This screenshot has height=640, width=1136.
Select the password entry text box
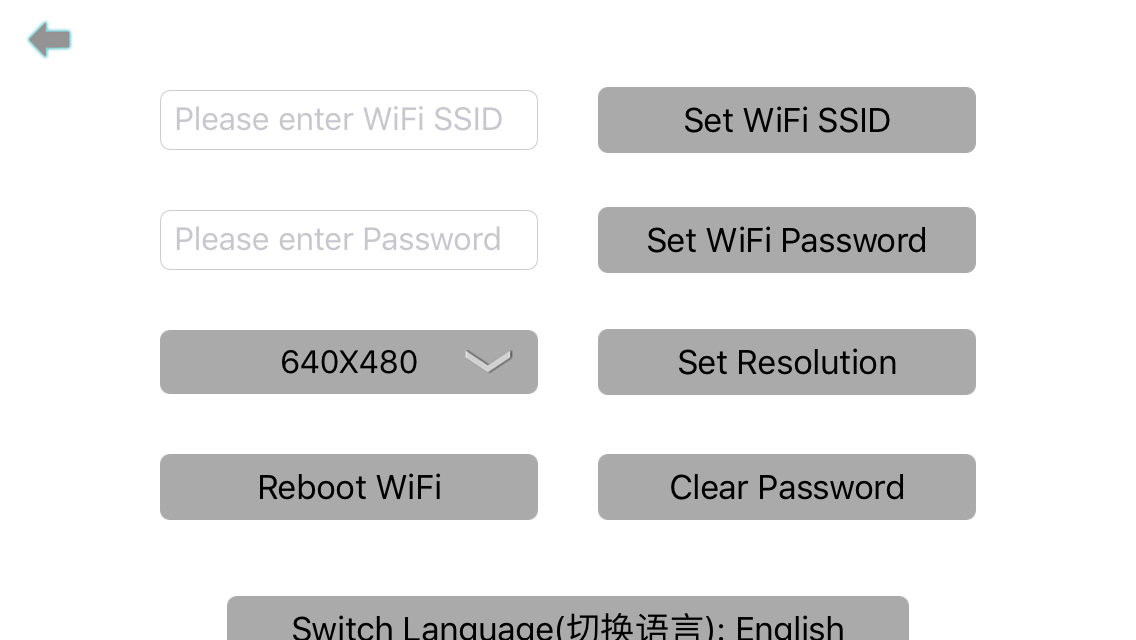point(348,240)
